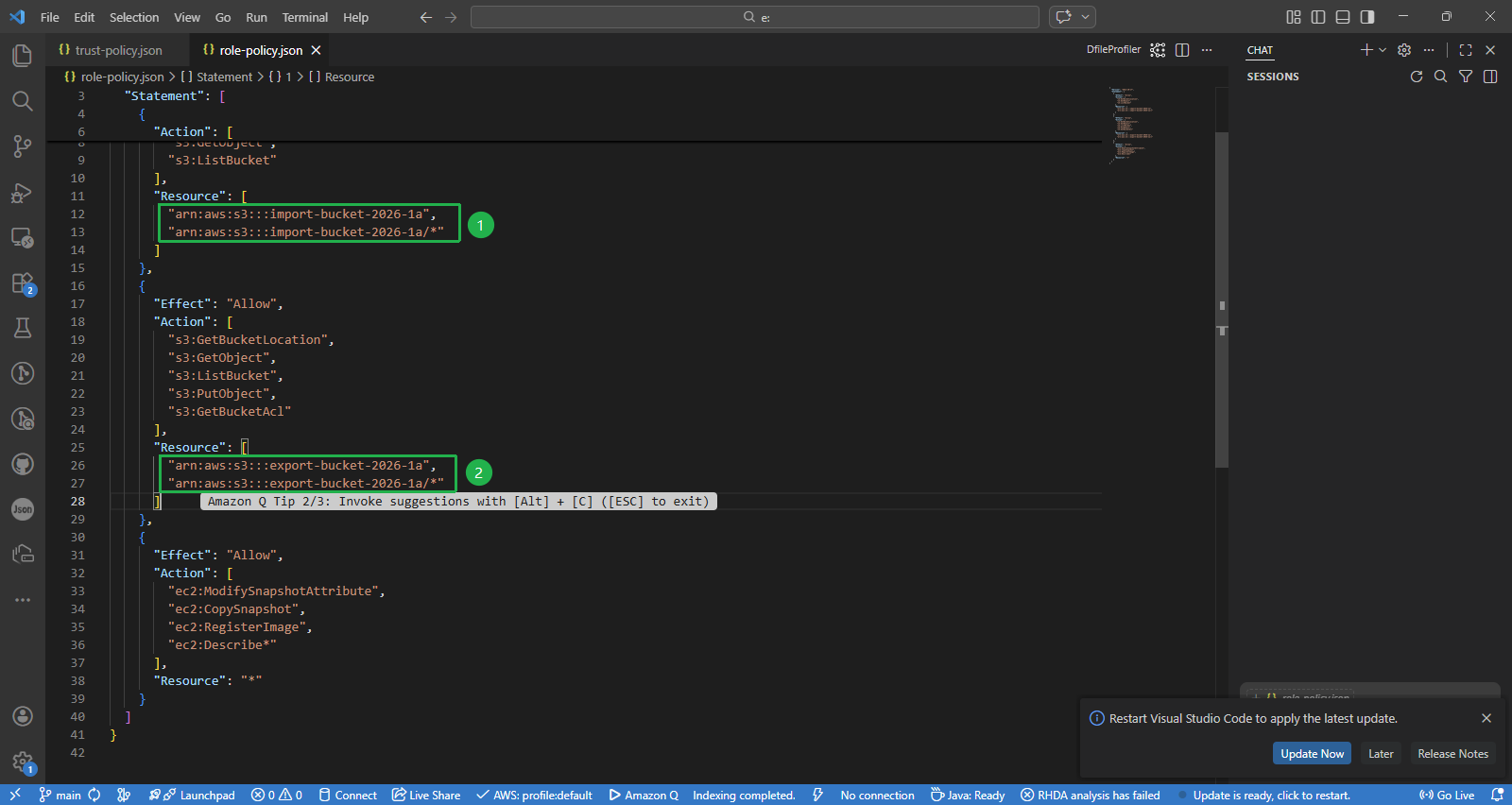Open the Explorer view in activity bar

[23, 56]
